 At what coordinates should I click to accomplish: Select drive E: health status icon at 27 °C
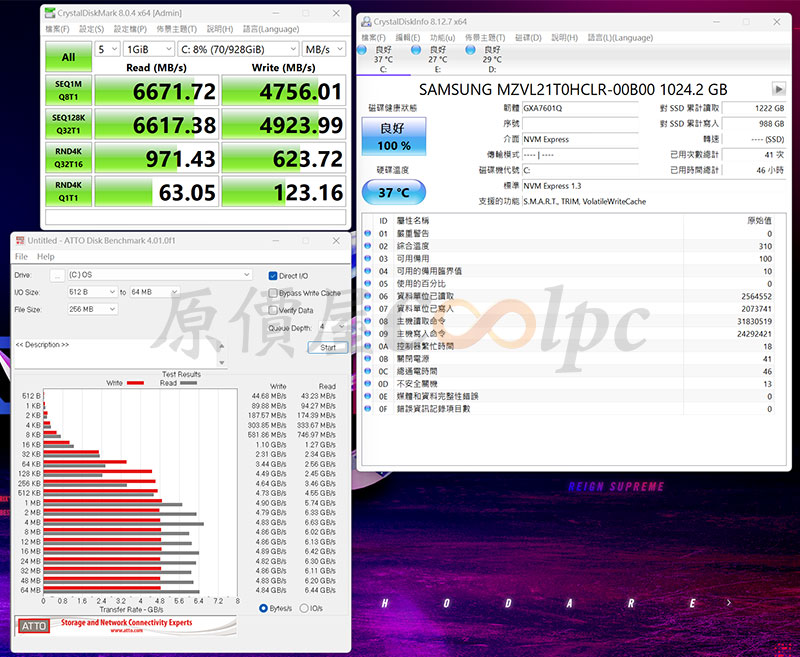click(x=416, y=49)
